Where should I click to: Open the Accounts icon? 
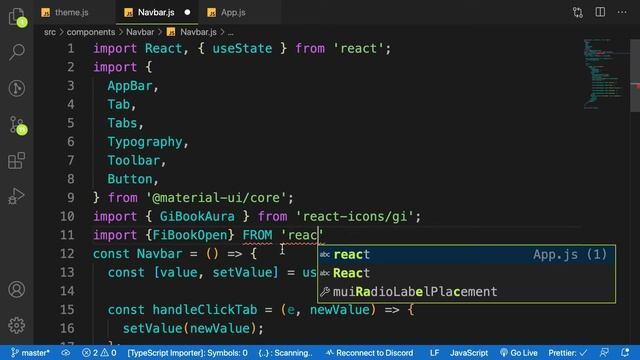tap(17, 289)
